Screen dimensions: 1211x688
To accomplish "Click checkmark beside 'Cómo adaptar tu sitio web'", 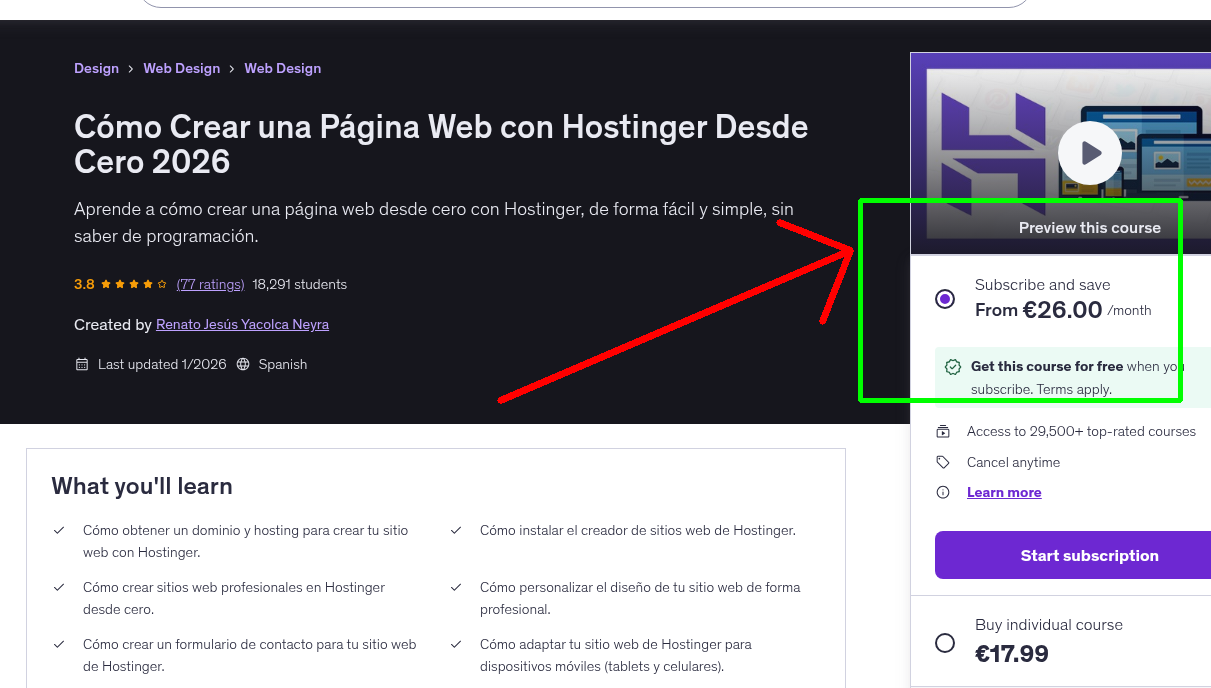I will tap(456, 644).
